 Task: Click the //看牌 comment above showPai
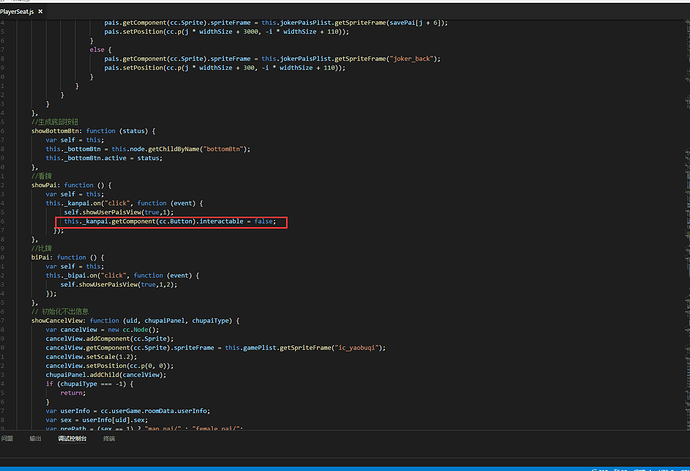click(41, 176)
